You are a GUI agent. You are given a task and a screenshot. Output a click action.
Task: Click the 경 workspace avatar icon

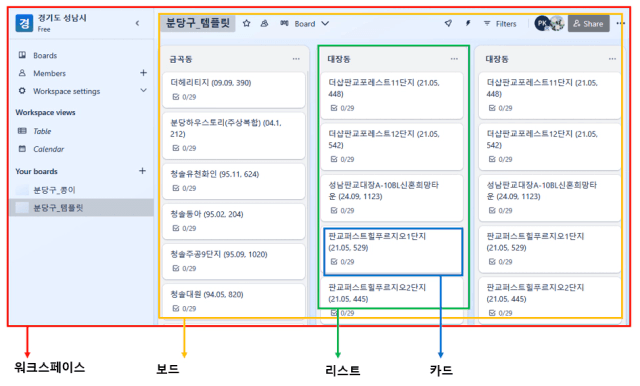pos(24,23)
